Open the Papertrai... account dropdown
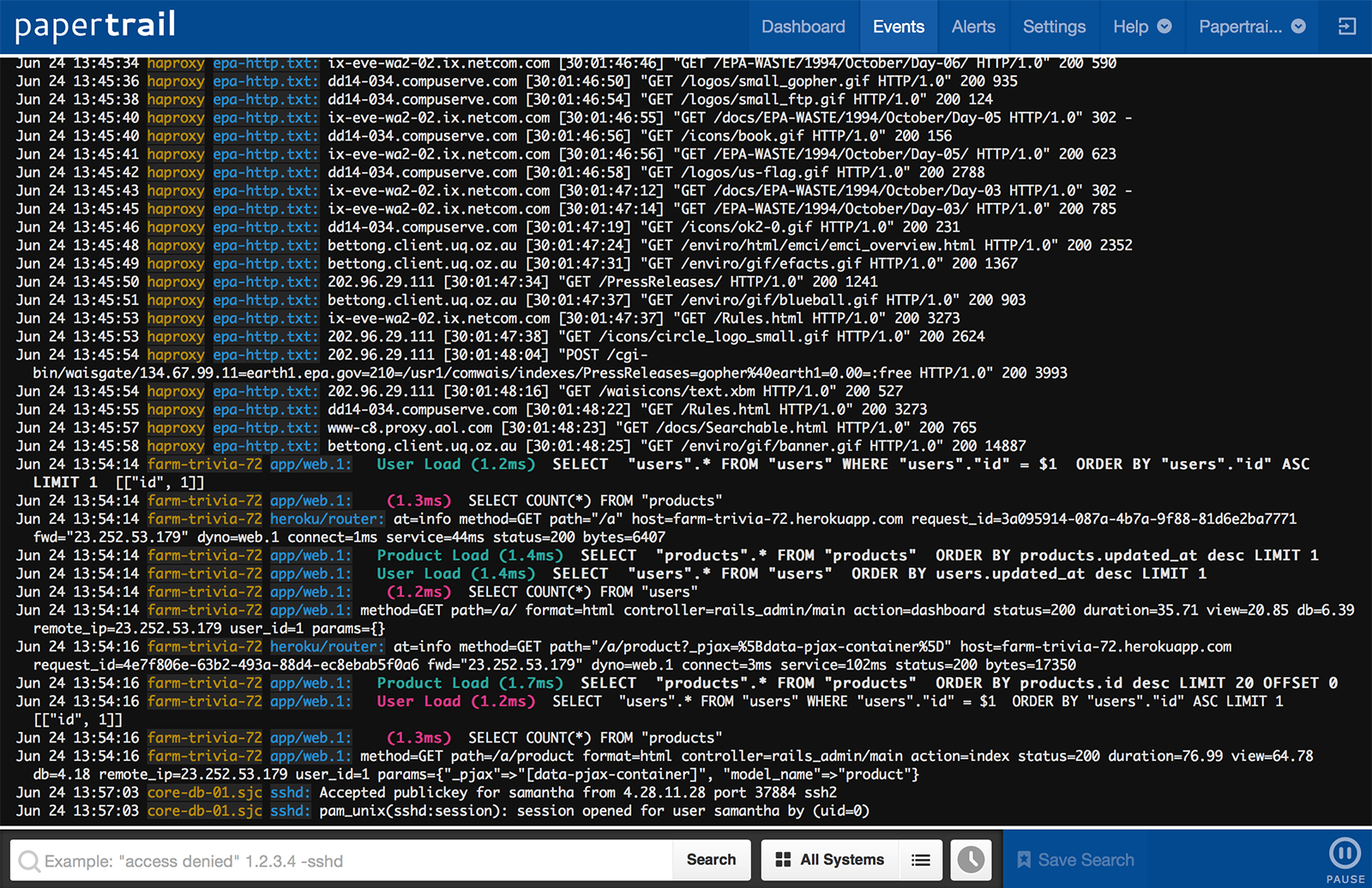This screenshot has height=888, width=1372. (x=1251, y=27)
